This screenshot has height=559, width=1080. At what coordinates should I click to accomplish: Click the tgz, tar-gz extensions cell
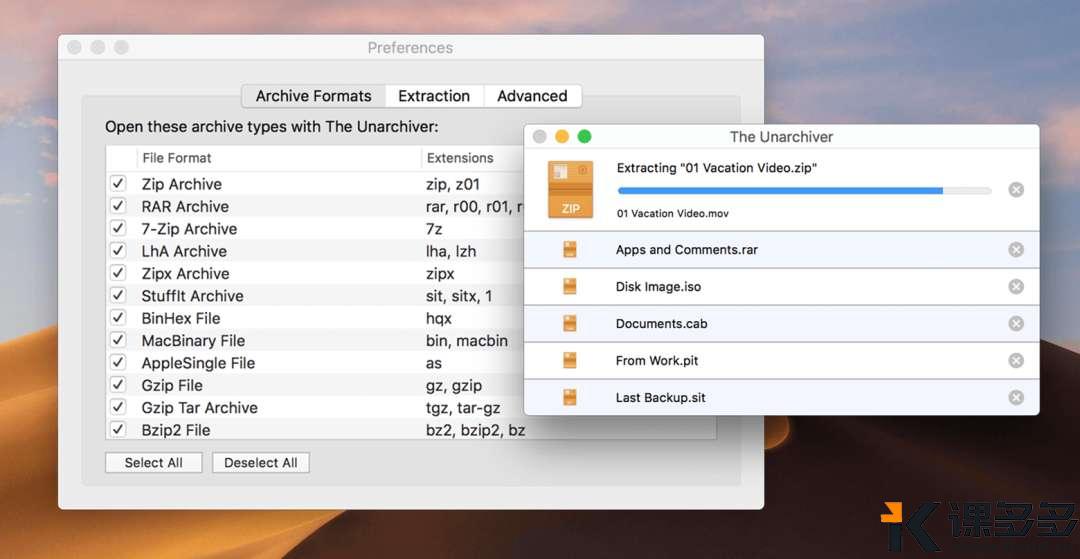tap(463, 408)
